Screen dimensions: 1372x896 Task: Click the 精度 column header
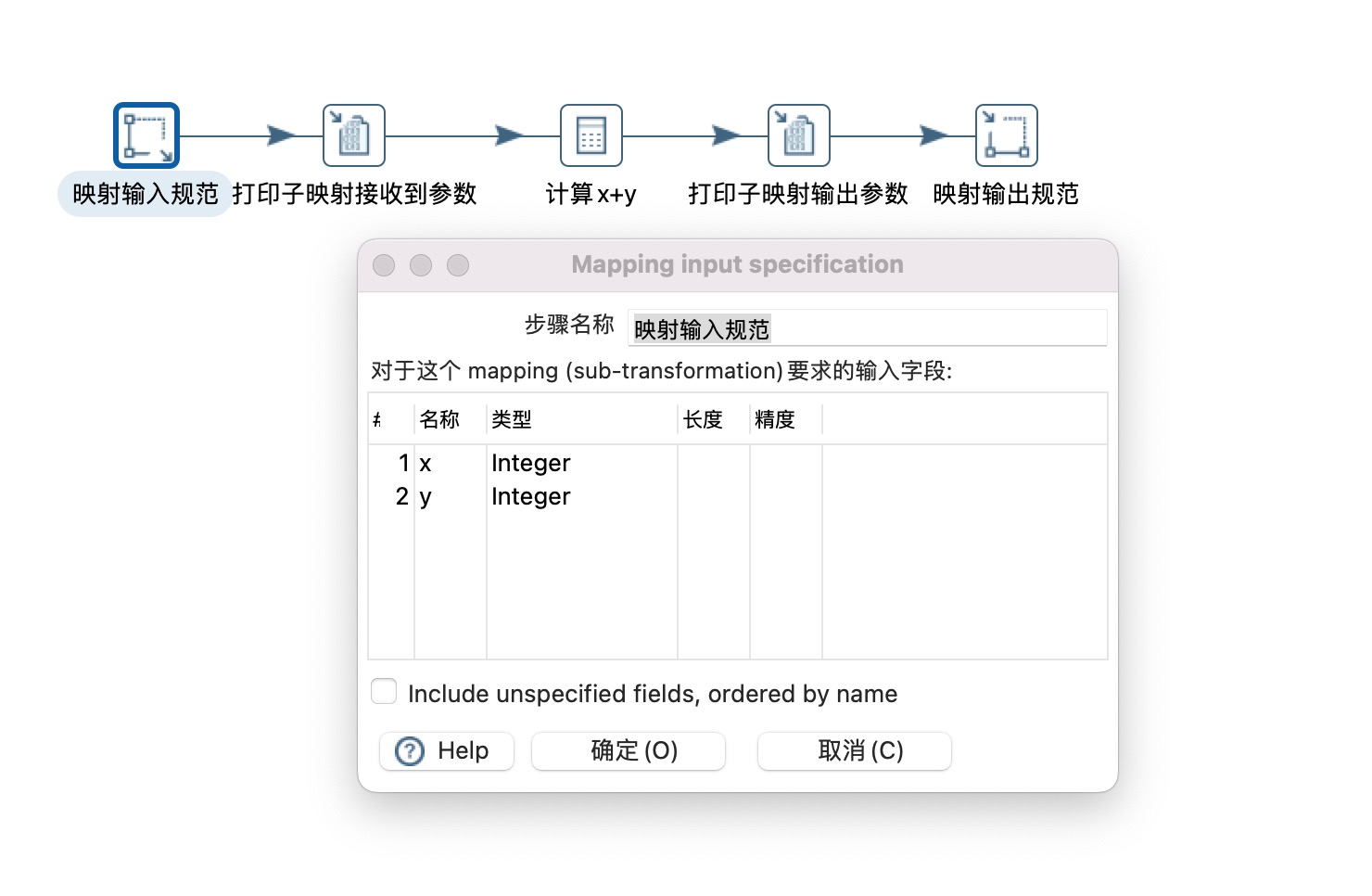775,419
